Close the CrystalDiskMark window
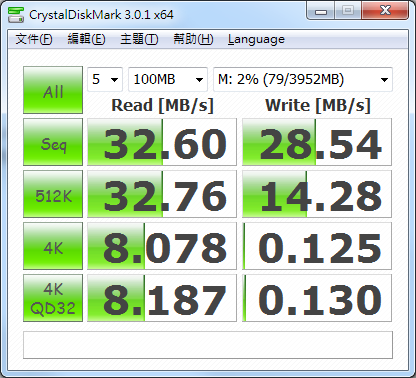Viewport: 416px width, 378px height. click(x=385, y=11)
